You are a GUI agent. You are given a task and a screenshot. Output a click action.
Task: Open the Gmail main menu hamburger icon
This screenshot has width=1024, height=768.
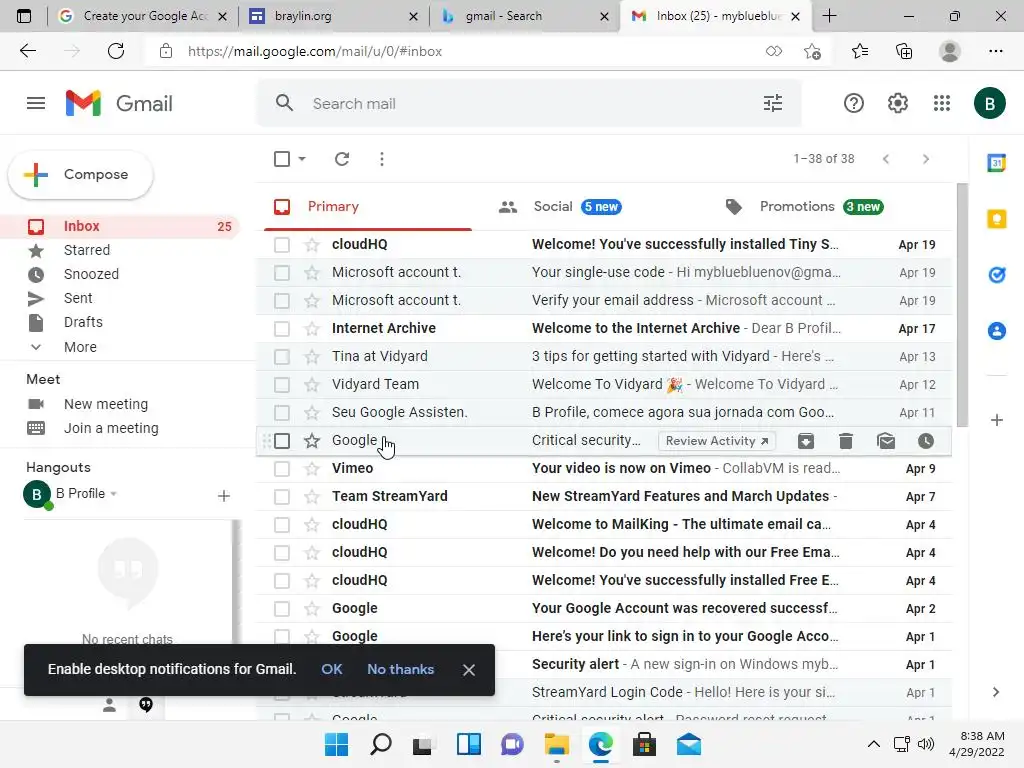36,103
